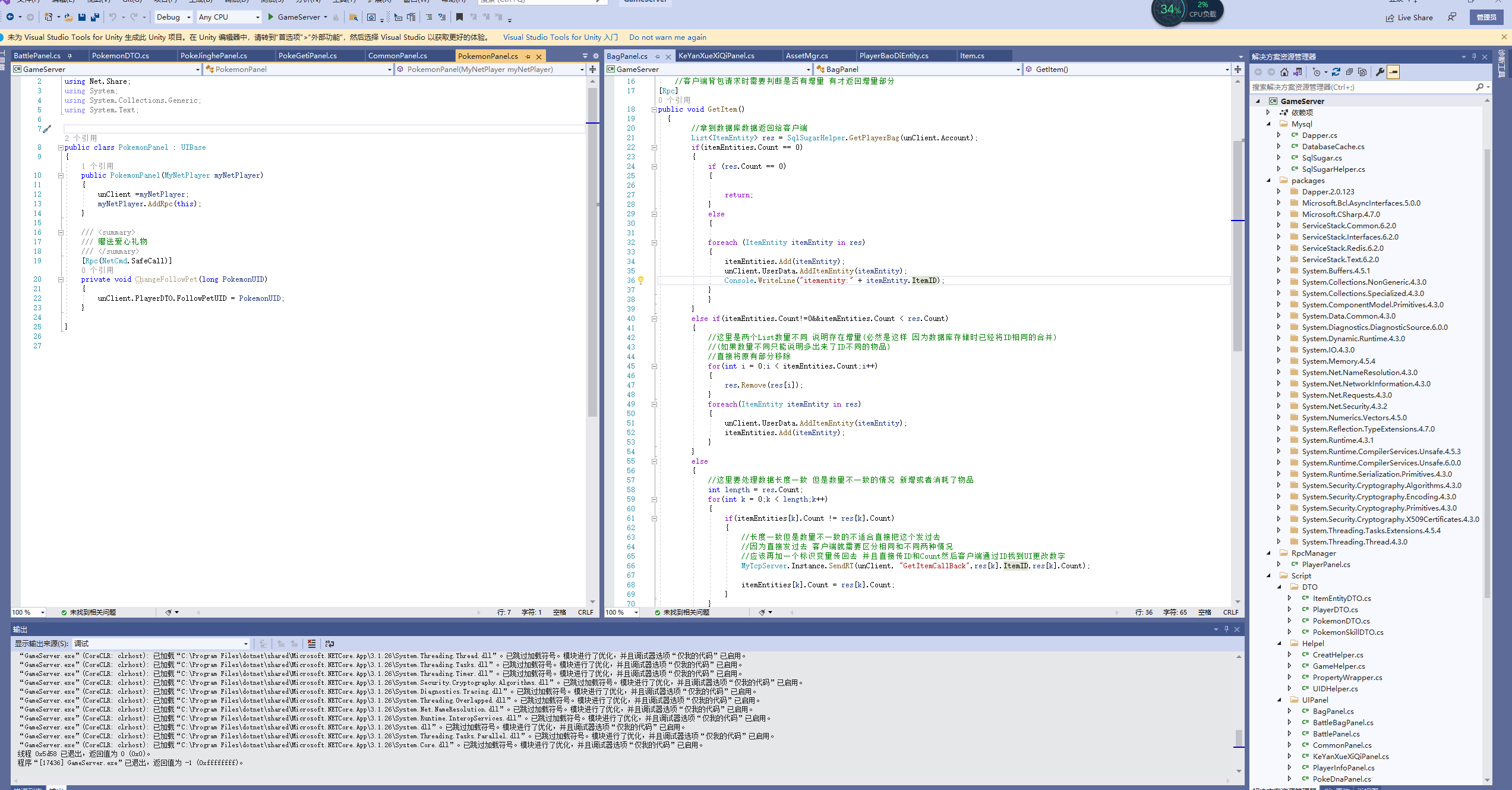Viewport: 1512px width, 790px height.
Task: Click the BagPanel.cs file icon
Action: (1307, 711)
